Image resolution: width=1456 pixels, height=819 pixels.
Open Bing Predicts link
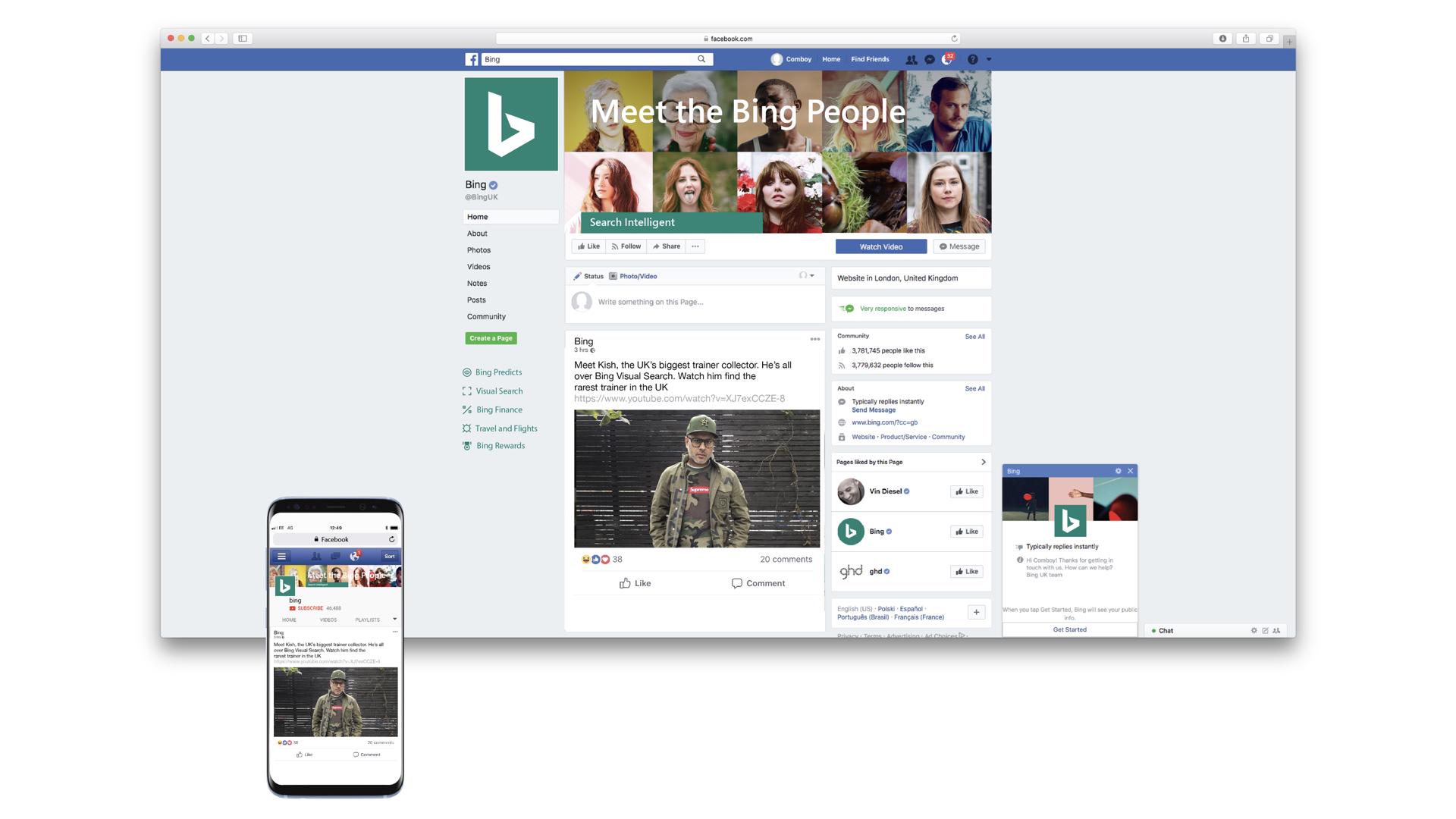[x=492, y=372]
